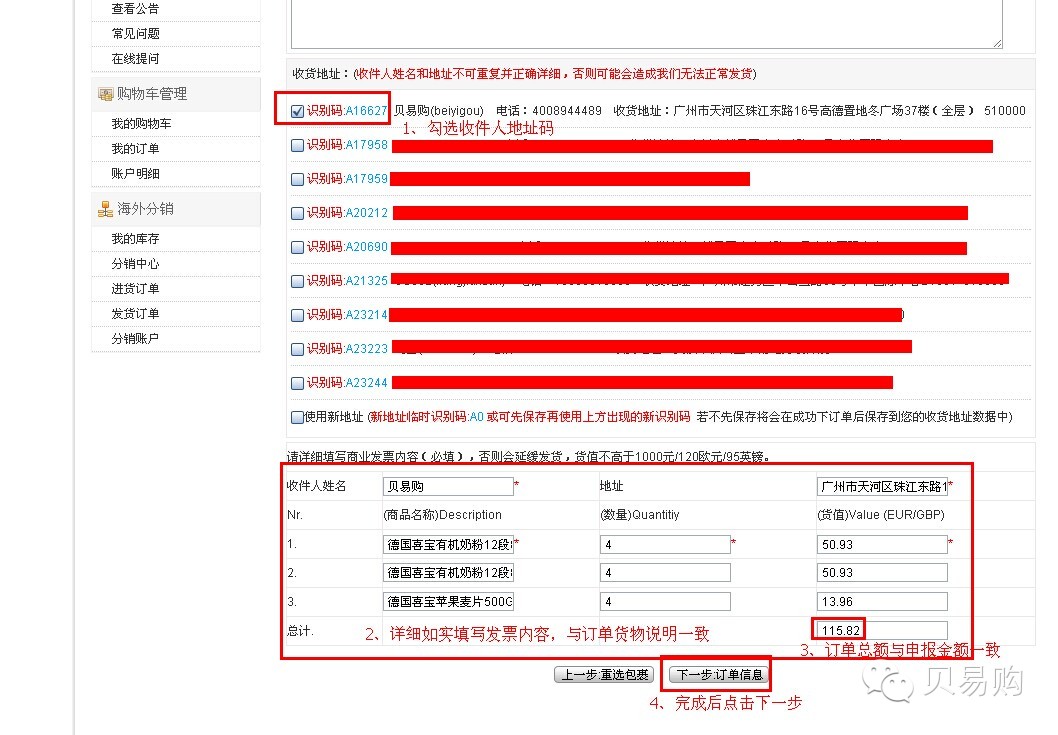Click 上一步:重选包裹 button
Image resolution: width=1058 pixels, height=735 pixels.
(x=604, y=675)
